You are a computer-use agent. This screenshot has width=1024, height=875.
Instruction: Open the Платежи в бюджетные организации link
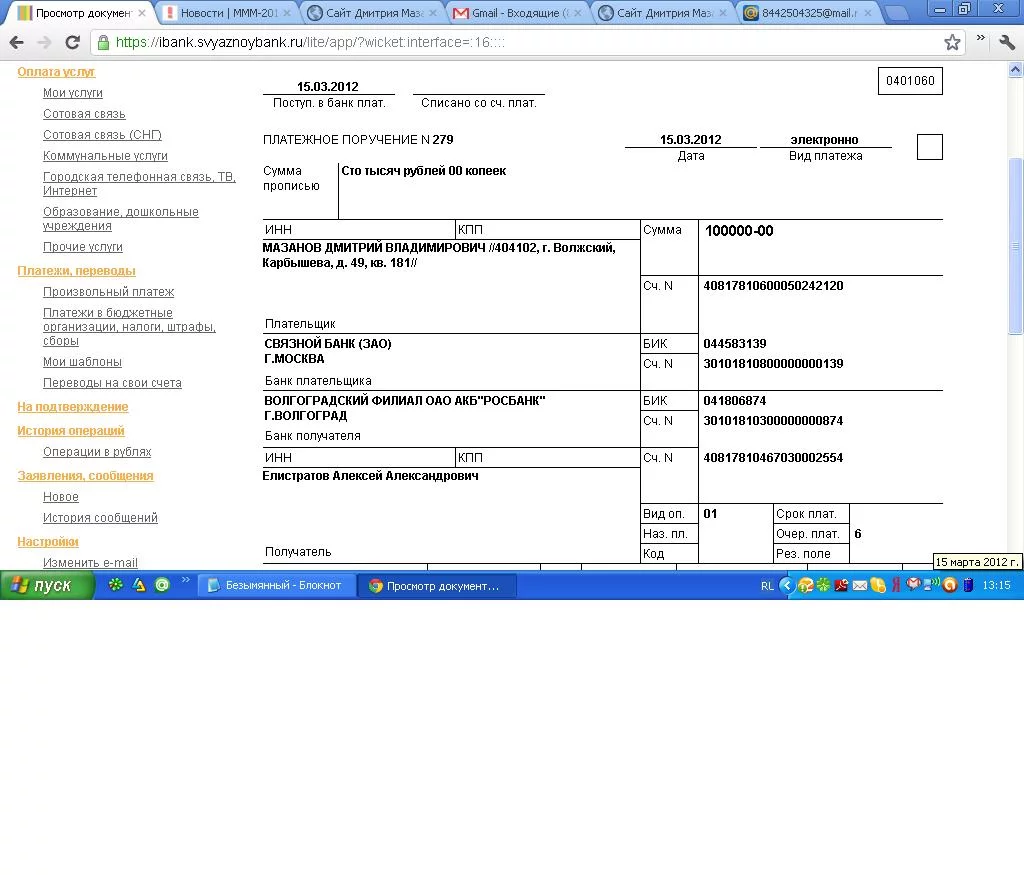click(x=129, y=326)
